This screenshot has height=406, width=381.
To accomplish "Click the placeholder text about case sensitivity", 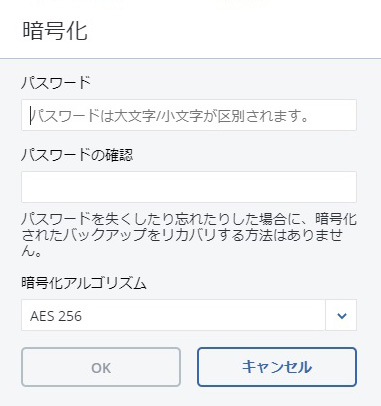I will click(170, 116).
